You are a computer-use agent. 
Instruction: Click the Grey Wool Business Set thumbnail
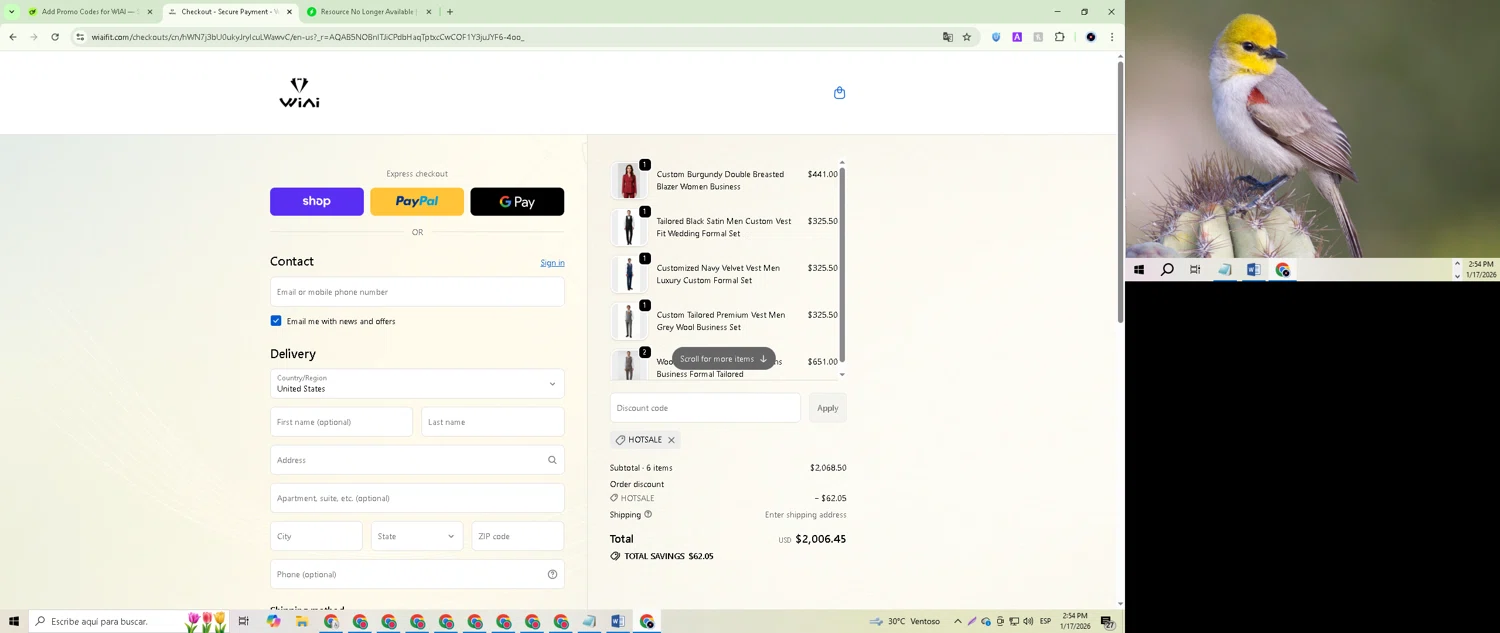pyautogui.click(x=629, y=322)
